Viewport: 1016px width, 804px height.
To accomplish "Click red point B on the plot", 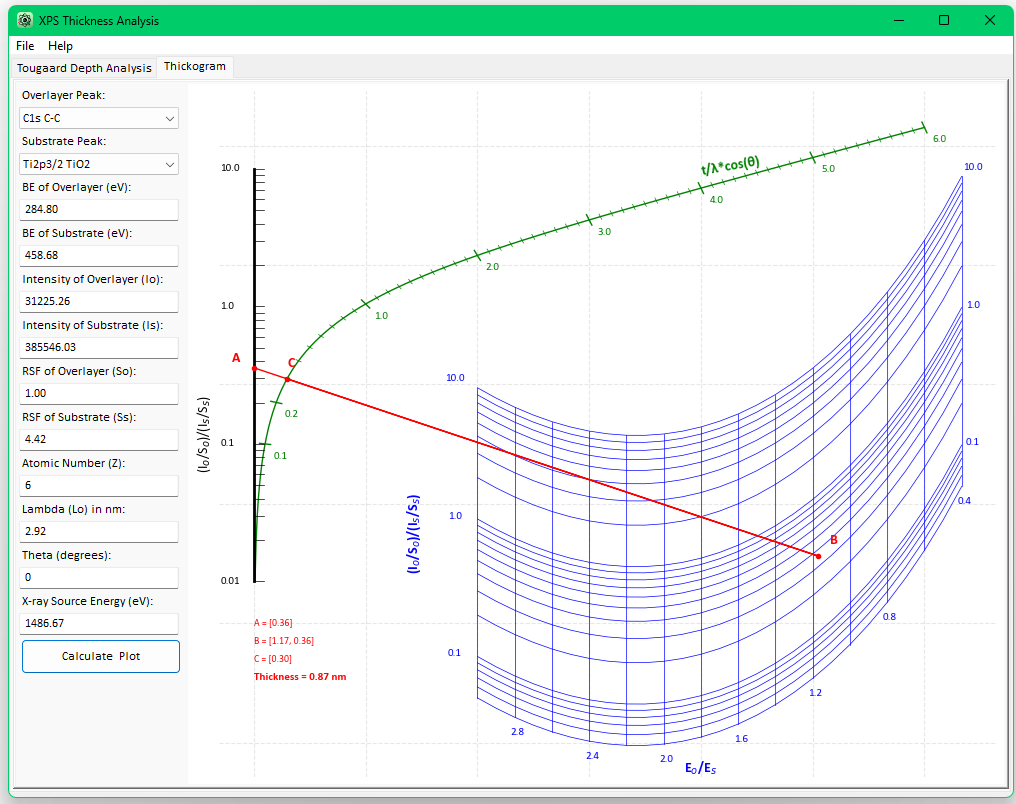I will click(818, 556).
